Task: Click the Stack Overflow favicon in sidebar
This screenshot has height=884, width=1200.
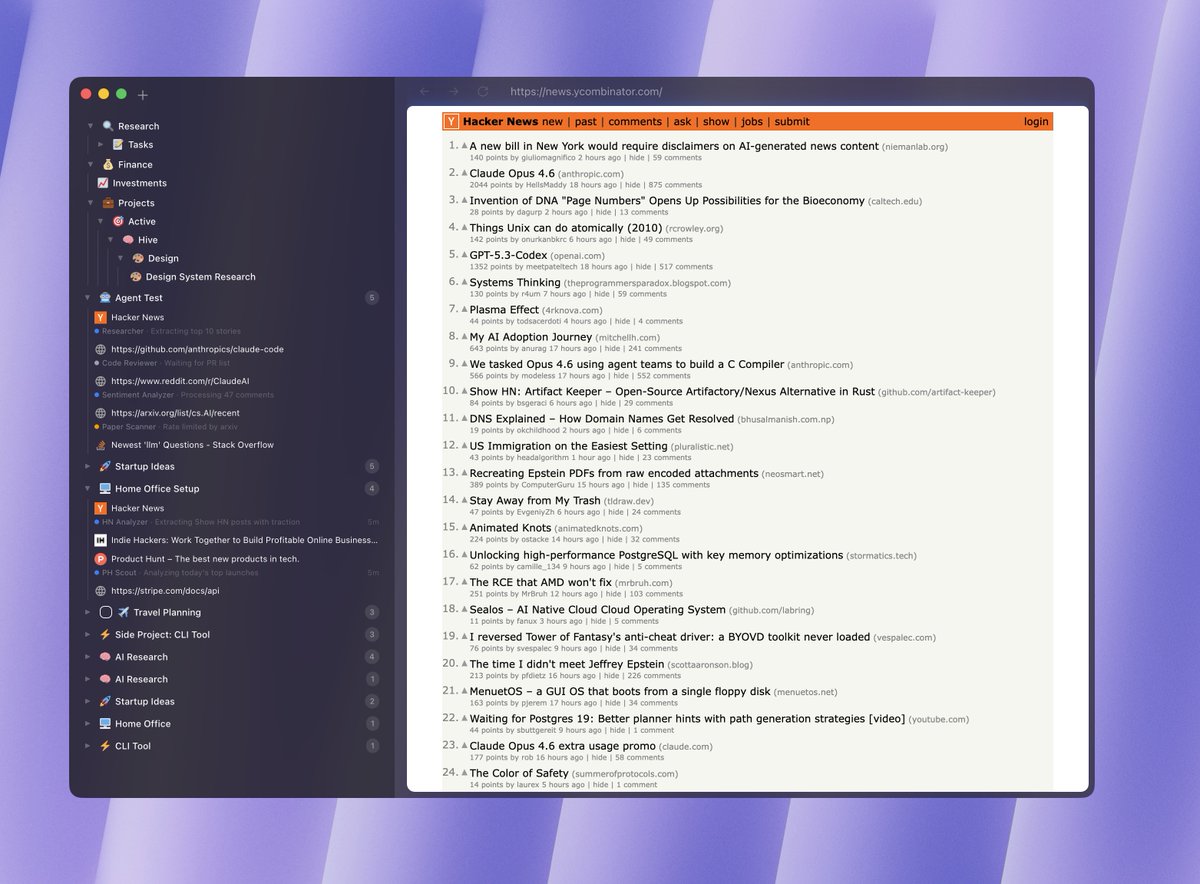Action: pyautogui.click(x=100, y=445)
